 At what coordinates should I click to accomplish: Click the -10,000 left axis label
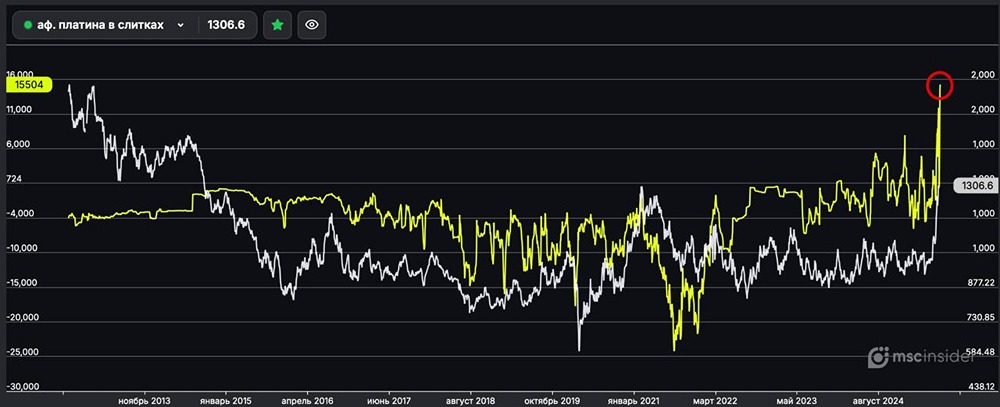point(20,249)
